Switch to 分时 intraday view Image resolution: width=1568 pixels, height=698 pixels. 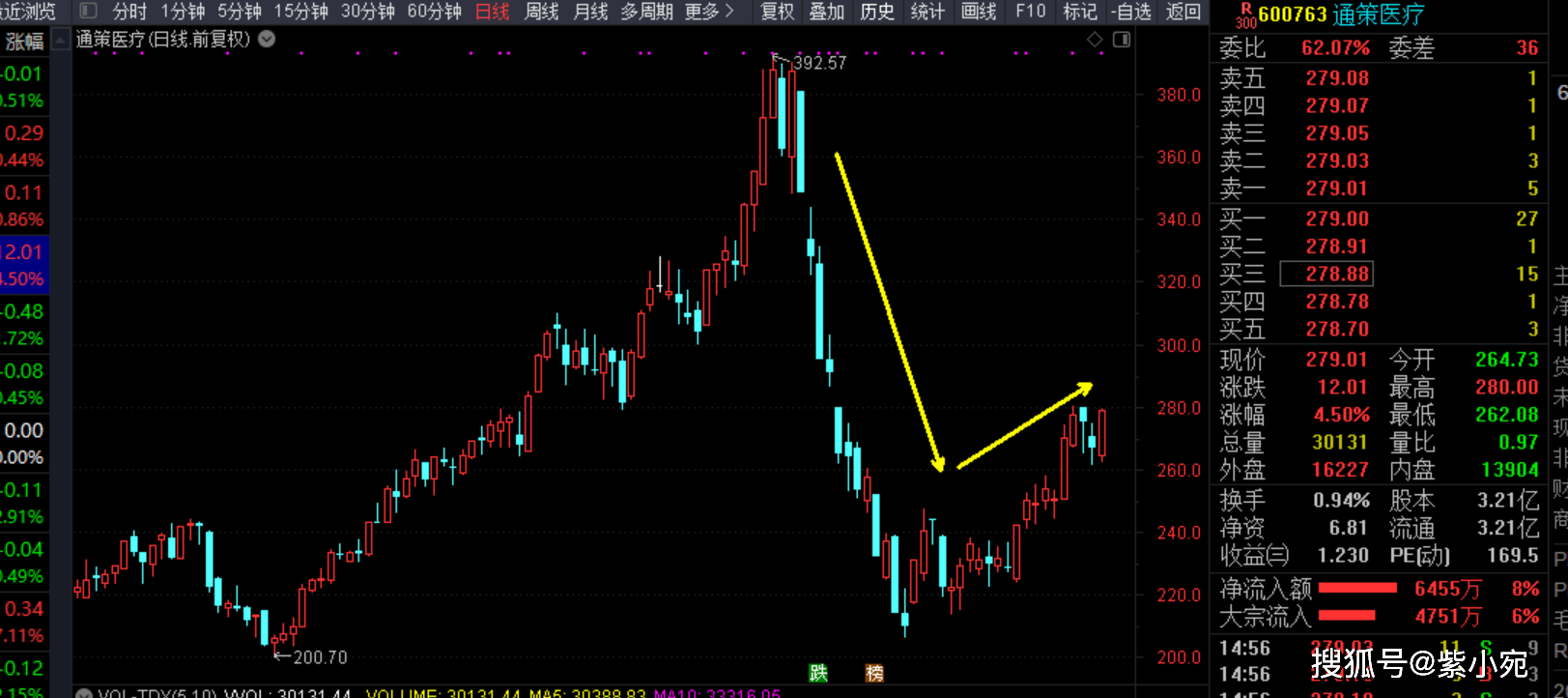[x=129, y=12]
